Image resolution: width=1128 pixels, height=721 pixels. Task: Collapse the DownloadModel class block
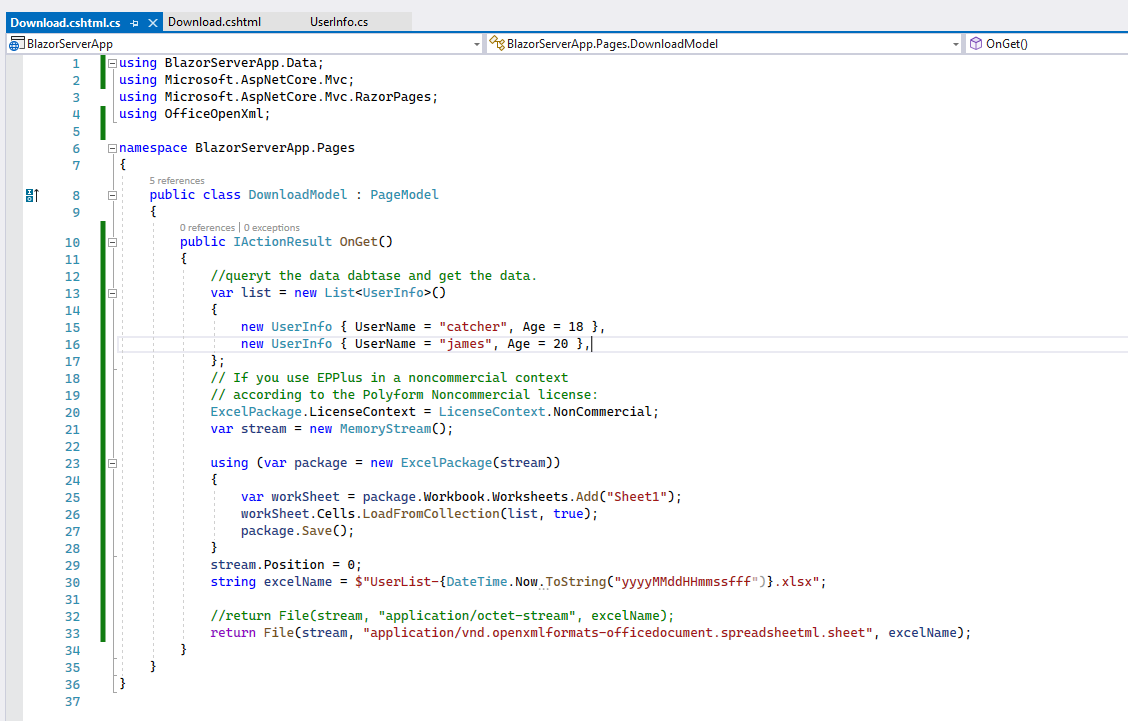click(x=112, y=195)
